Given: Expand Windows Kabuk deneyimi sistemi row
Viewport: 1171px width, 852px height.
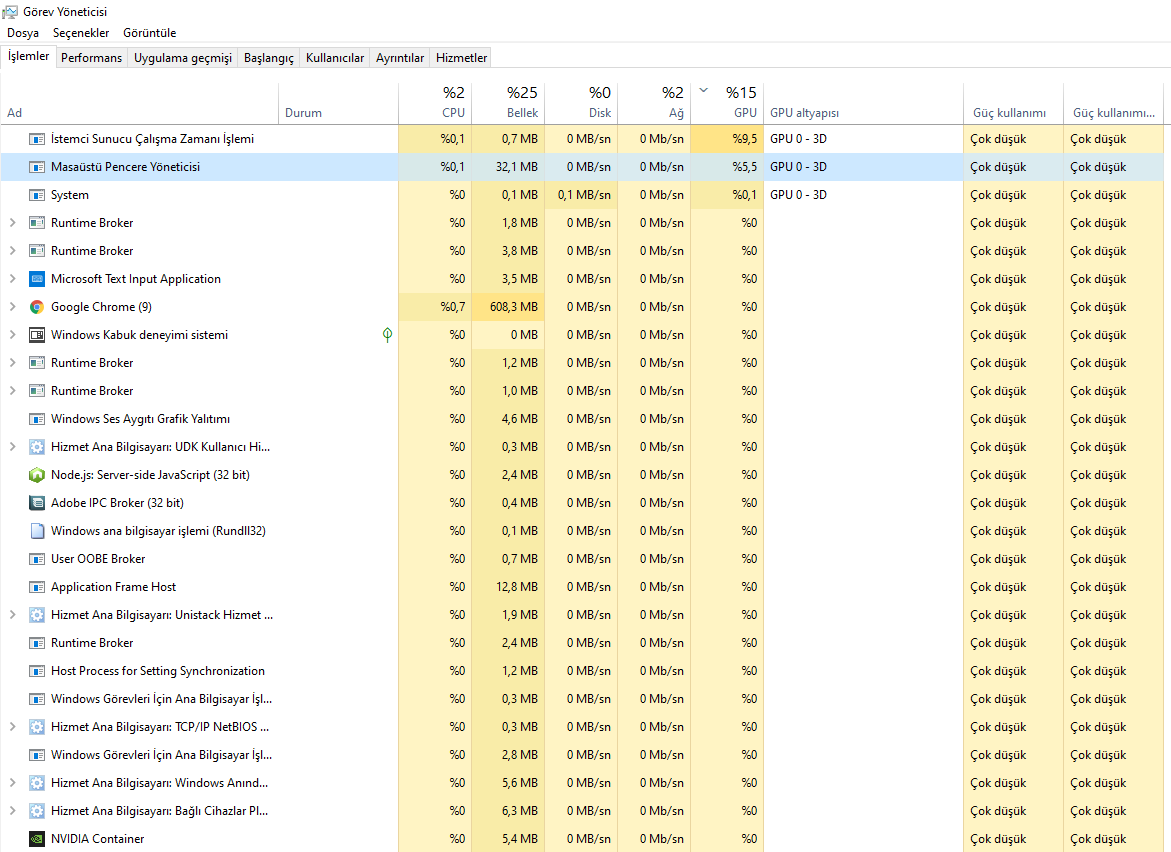Looking at the screenshot, I should pyautogui.click(x=13, y=335).
